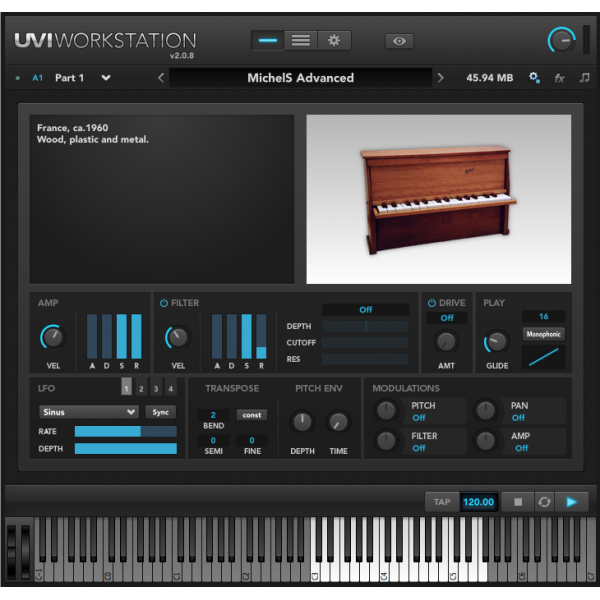Click the PITCH modulation knob
The width and height of the screenshot is (600, 600).
(x=386, y=410)
